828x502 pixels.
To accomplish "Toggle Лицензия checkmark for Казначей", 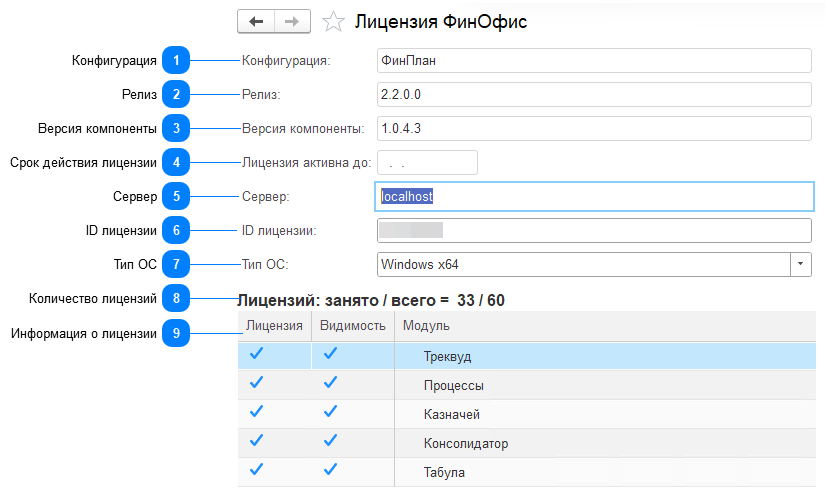I will point(257,411).
